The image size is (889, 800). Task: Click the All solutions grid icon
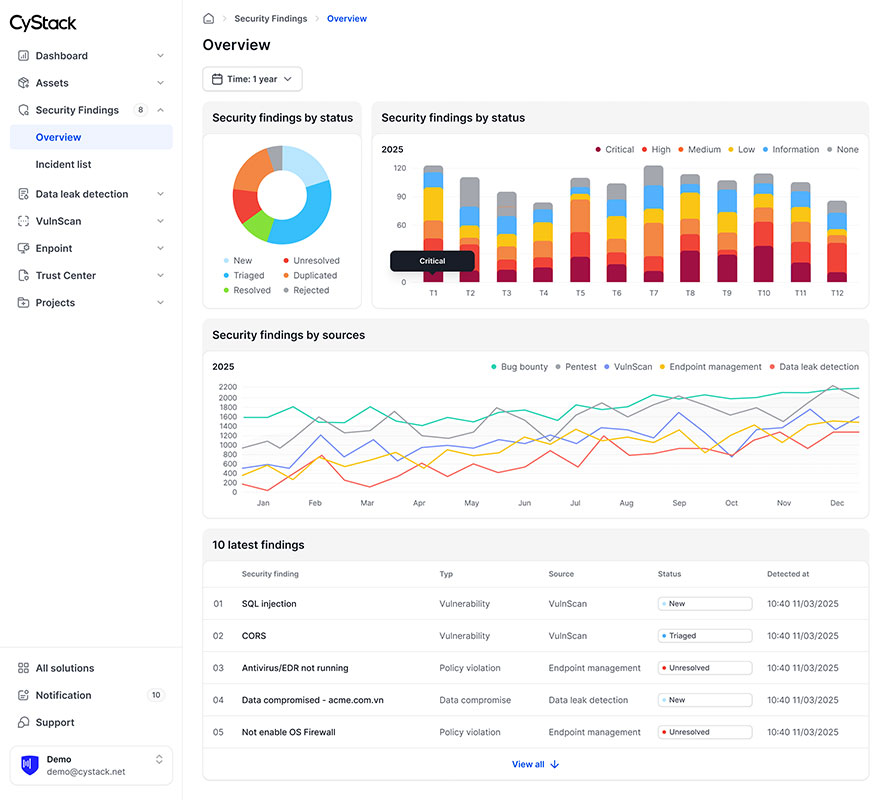tap(24, 668)
